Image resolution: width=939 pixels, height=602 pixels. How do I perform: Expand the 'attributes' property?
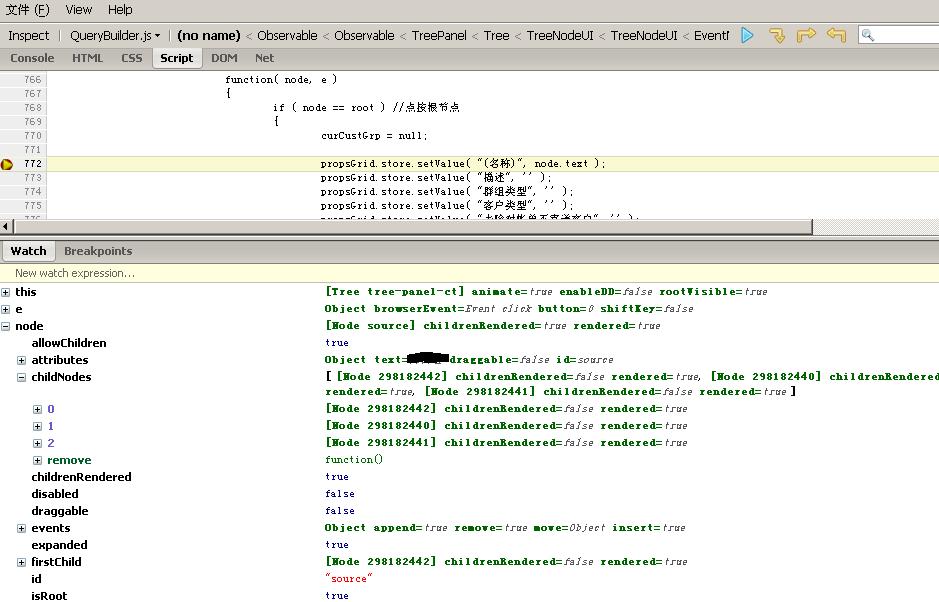point(22,360)
